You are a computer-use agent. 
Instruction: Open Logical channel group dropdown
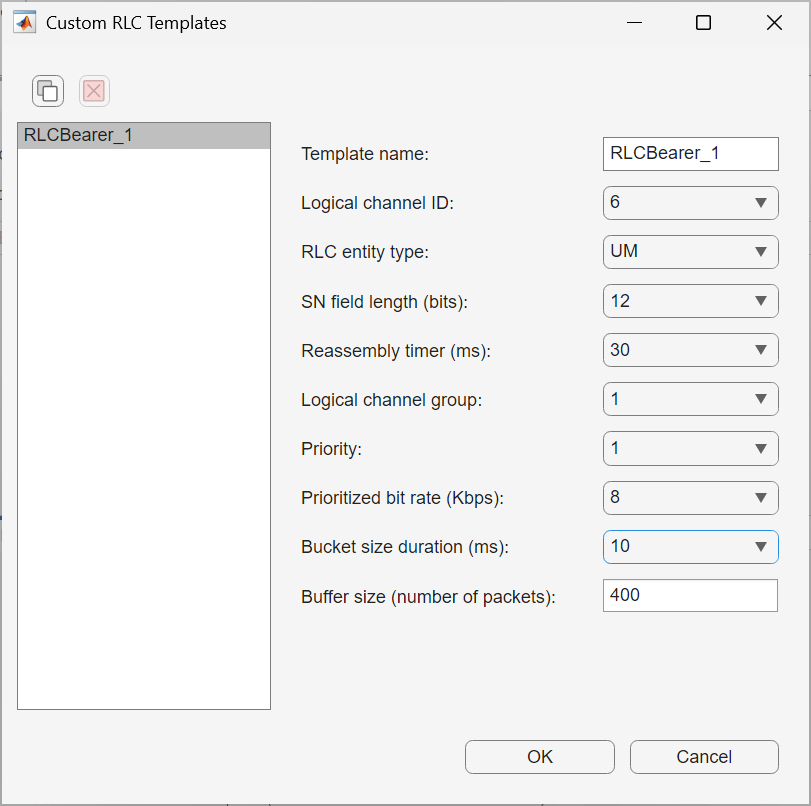click(690, 399)
